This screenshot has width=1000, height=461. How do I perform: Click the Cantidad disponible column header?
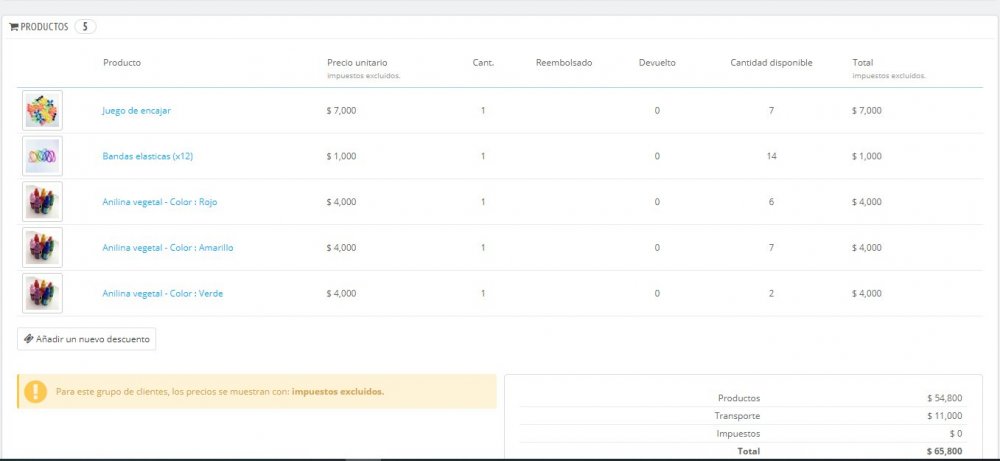[x=771, y=63]
